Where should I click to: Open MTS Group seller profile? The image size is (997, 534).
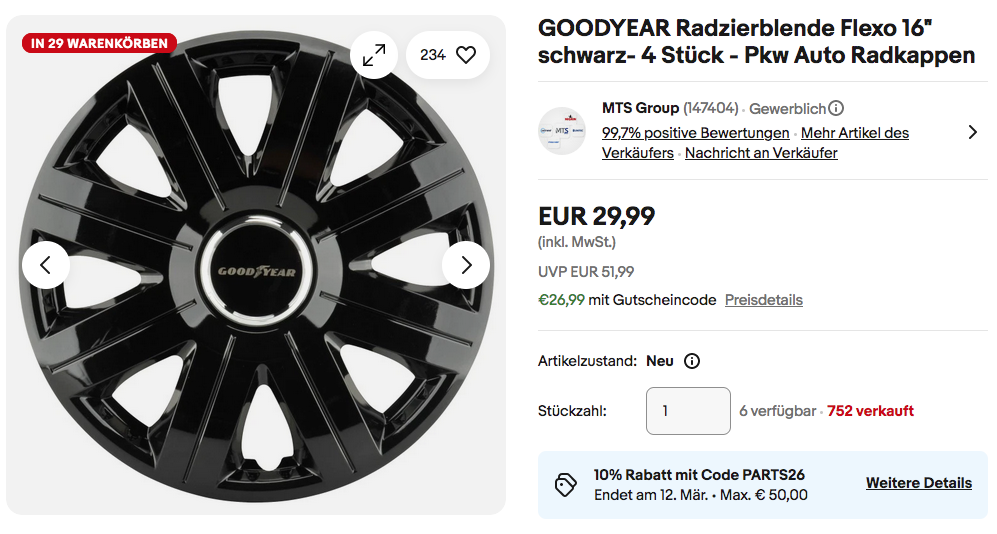[x=640, y=108]
